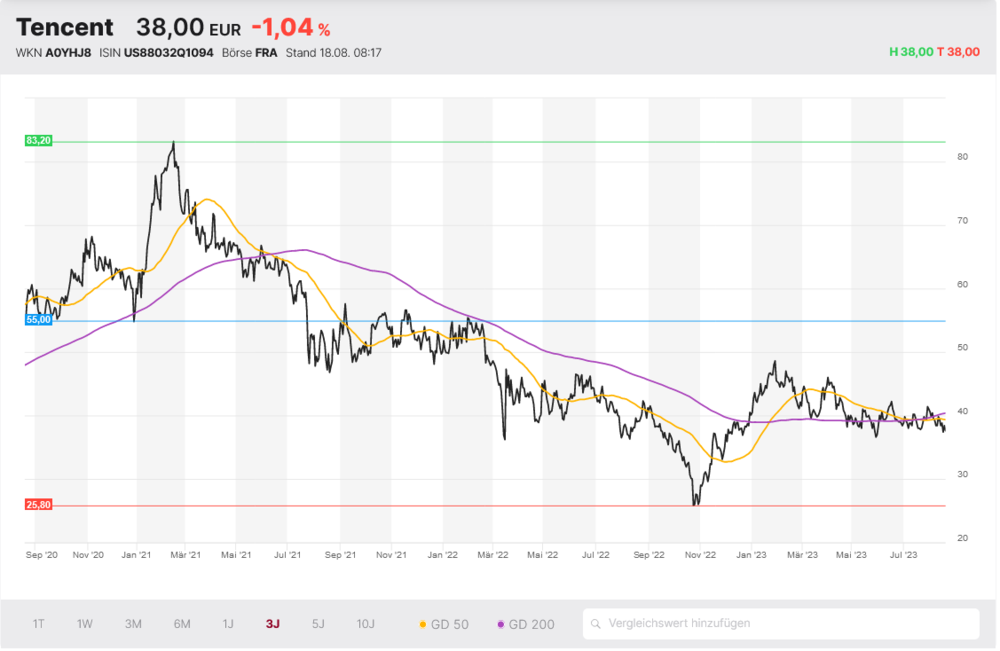Show the 1J one-year chart
This screenshot has width=1000, height=651.
228,625
